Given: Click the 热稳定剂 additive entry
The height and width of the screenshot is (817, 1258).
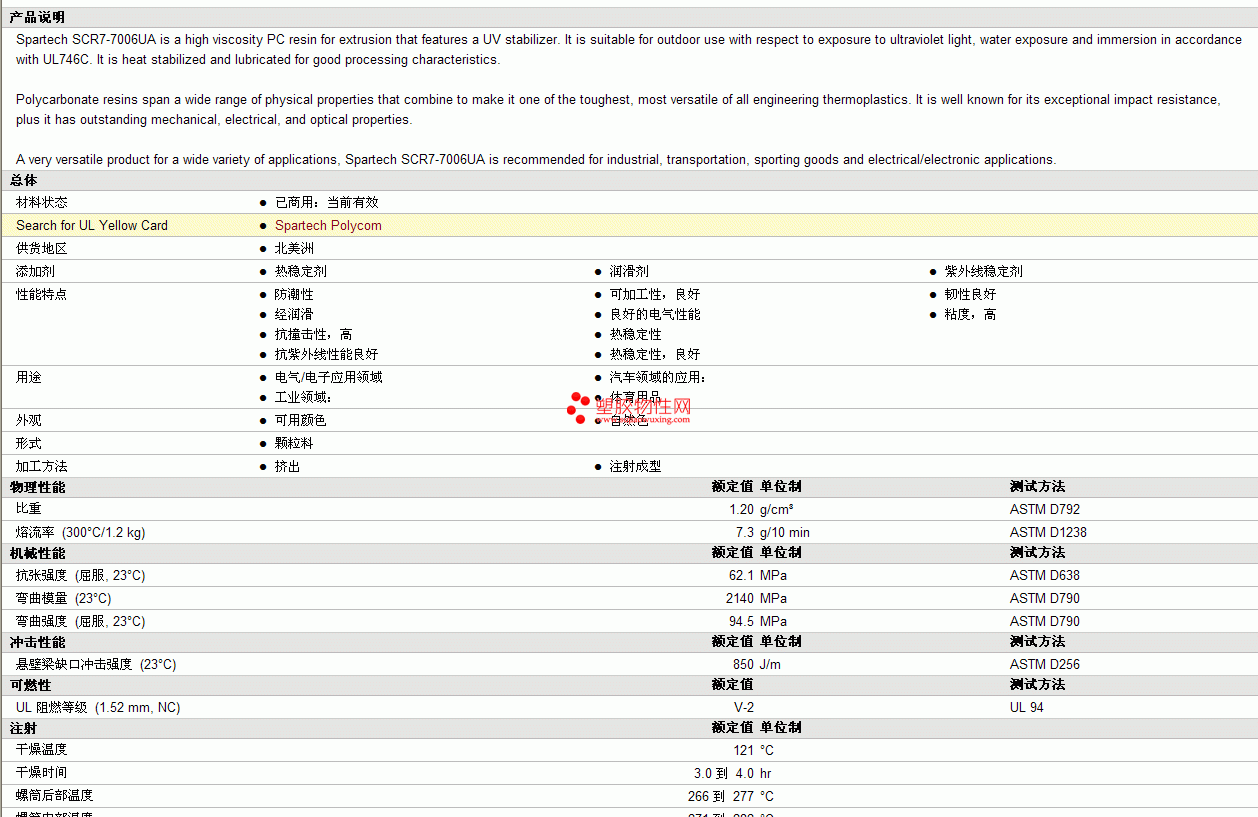Looking at the screenshot, I should tap(301, 271).
